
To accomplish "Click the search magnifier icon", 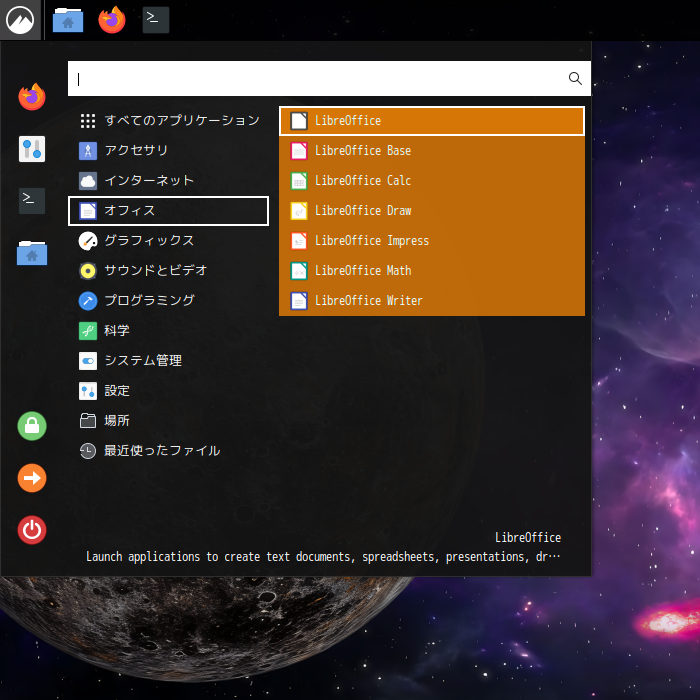I will [575, 78].
